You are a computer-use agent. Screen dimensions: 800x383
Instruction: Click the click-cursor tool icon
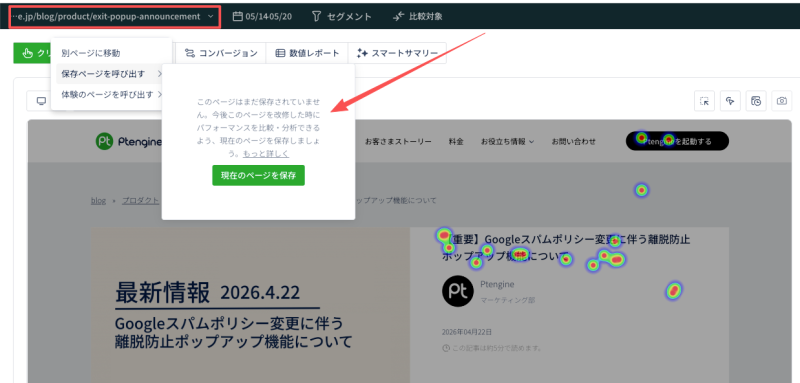click(x=730, y=101)
